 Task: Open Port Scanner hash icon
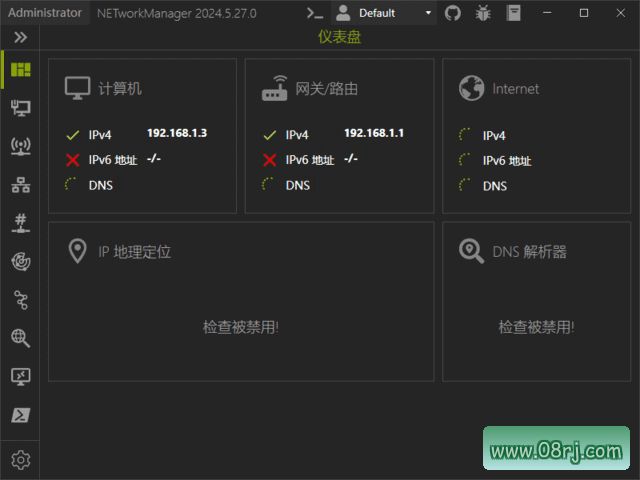tap(20, 223)
